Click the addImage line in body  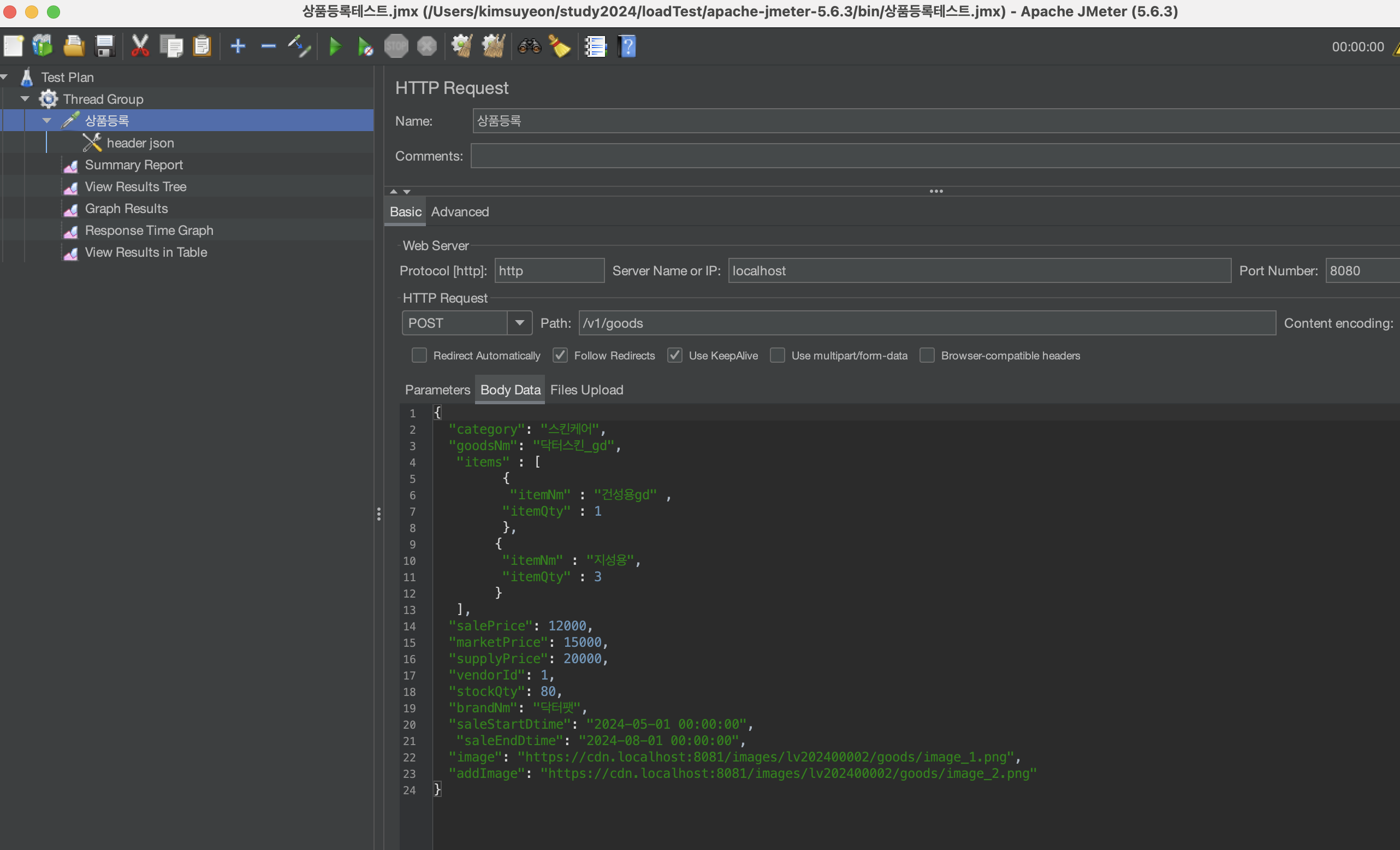point(742,773)
